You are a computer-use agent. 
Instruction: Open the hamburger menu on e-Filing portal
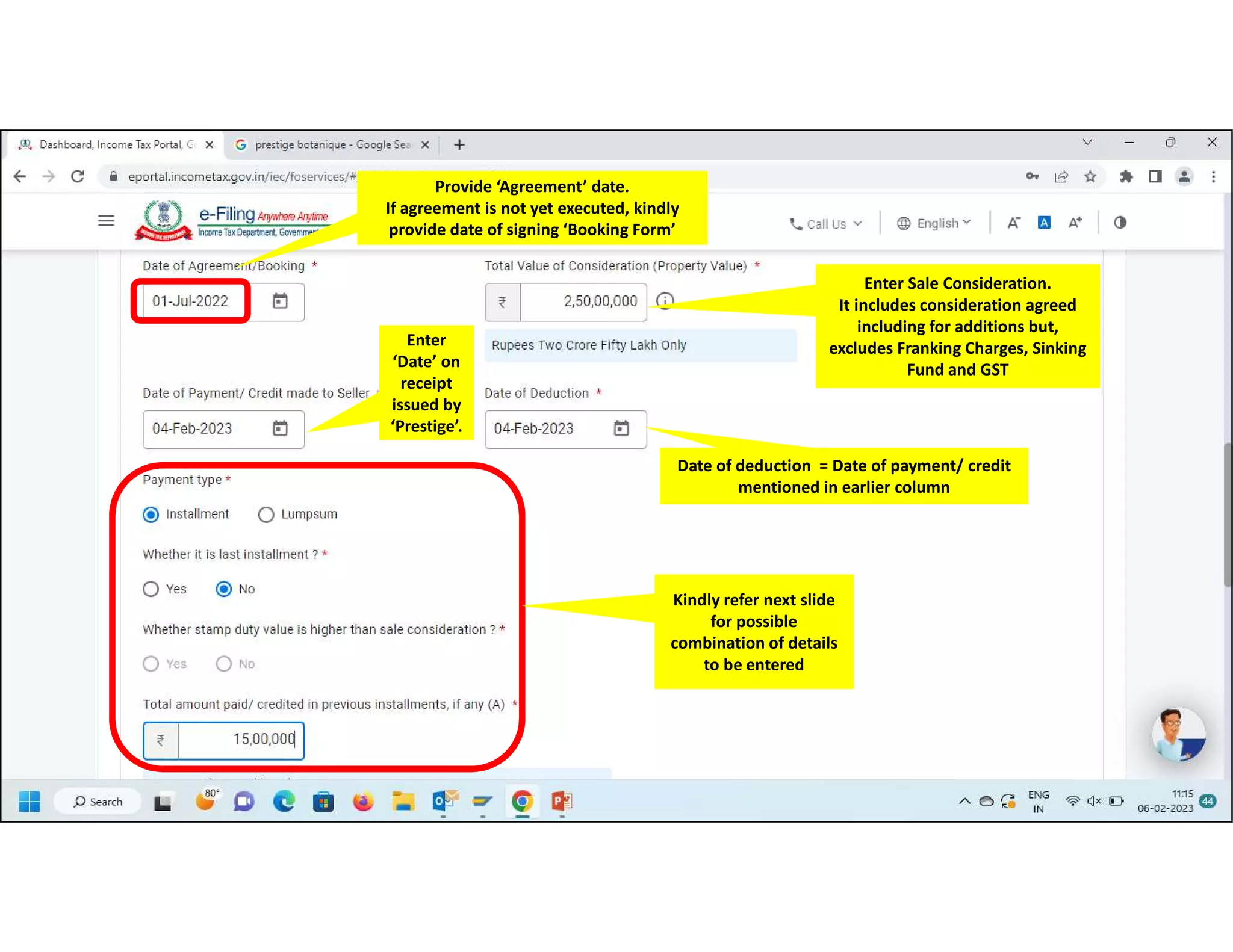pyautogui.click(x=106, y=221)
